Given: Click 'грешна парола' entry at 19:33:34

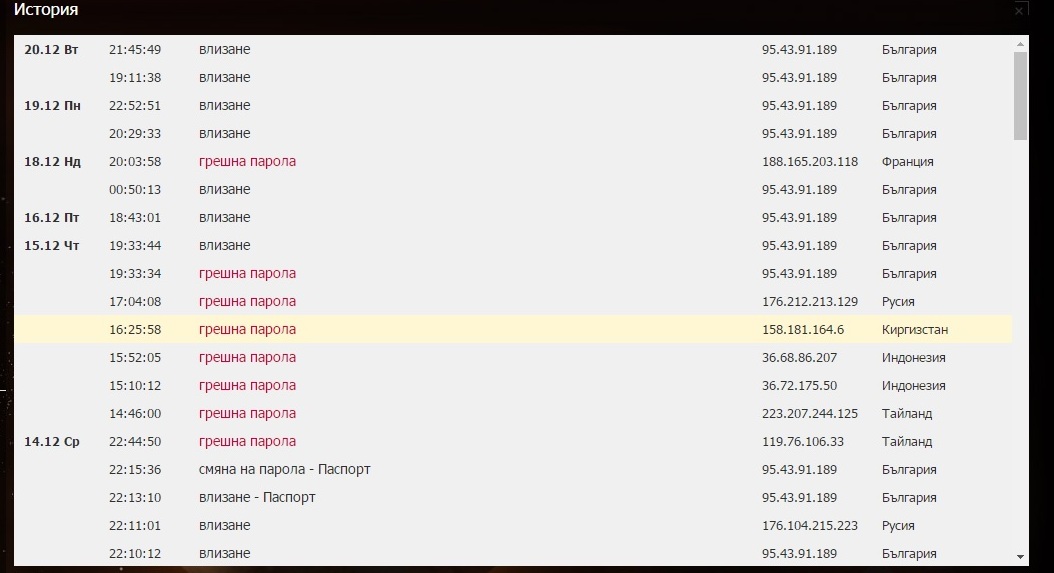Looking at the screenshot, I should pos(247,274).
